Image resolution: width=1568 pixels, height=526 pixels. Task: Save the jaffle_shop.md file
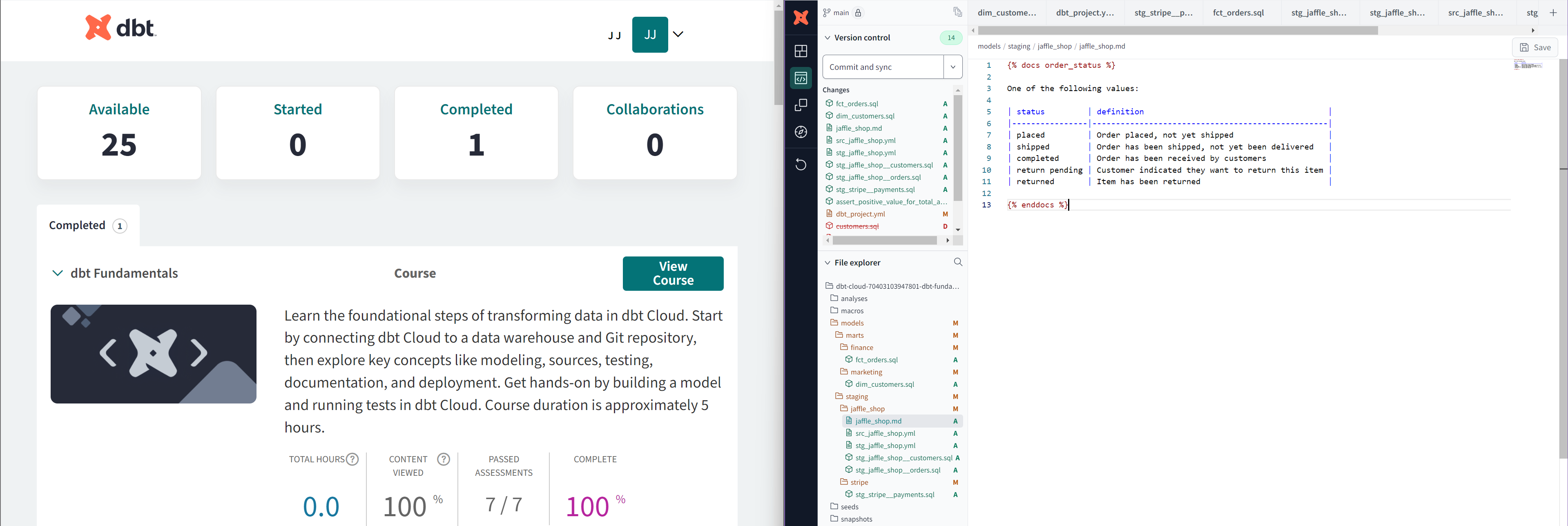pyautogui.click(x=1535, y=47)
